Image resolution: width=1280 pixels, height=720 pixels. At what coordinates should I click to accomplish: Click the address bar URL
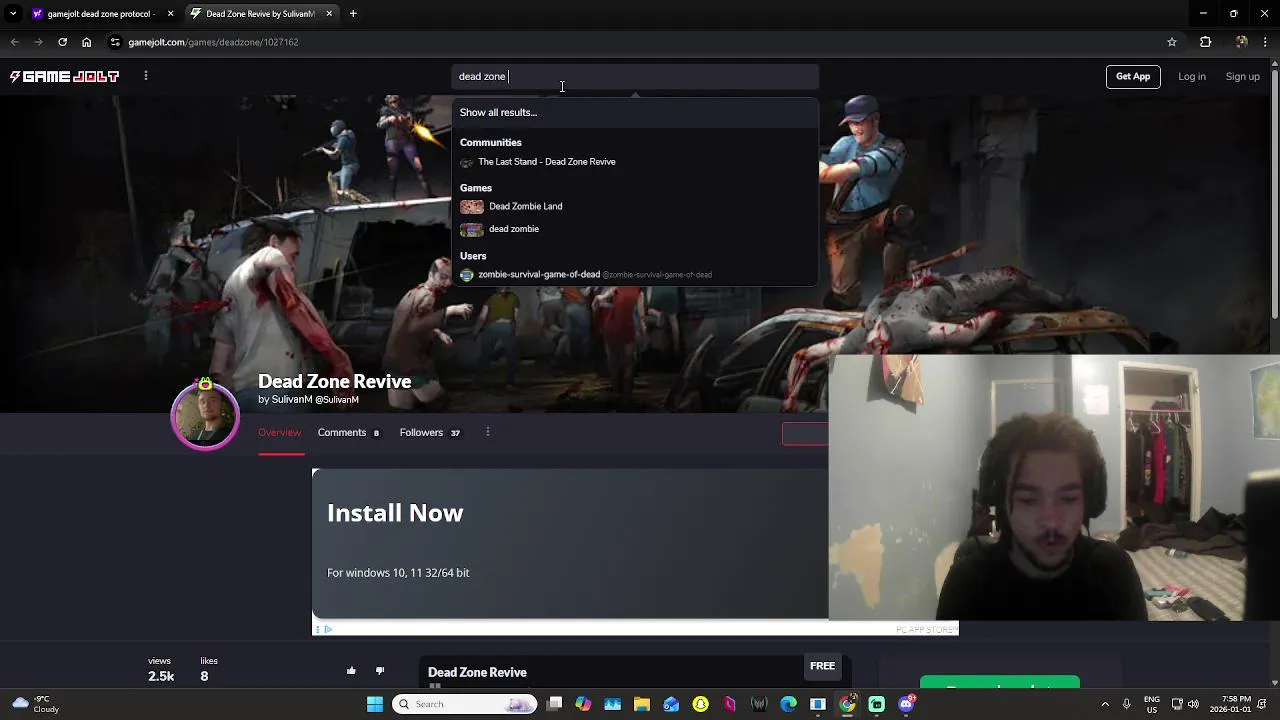click(213, 42)
